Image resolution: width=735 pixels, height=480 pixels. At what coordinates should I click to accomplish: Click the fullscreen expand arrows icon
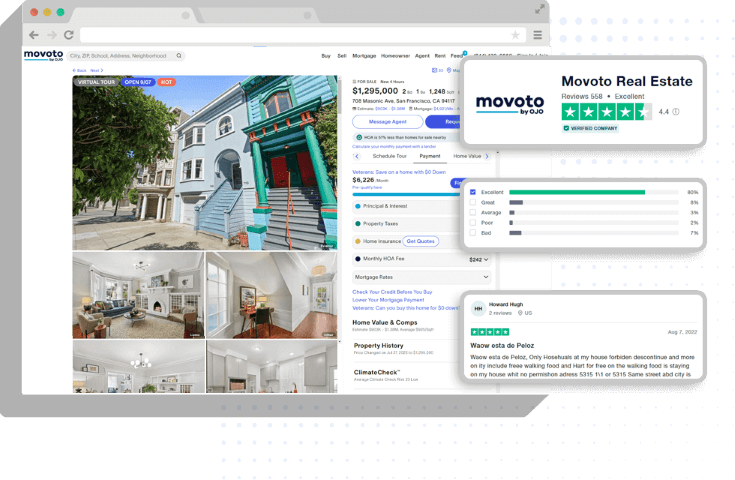click(540, 9)
